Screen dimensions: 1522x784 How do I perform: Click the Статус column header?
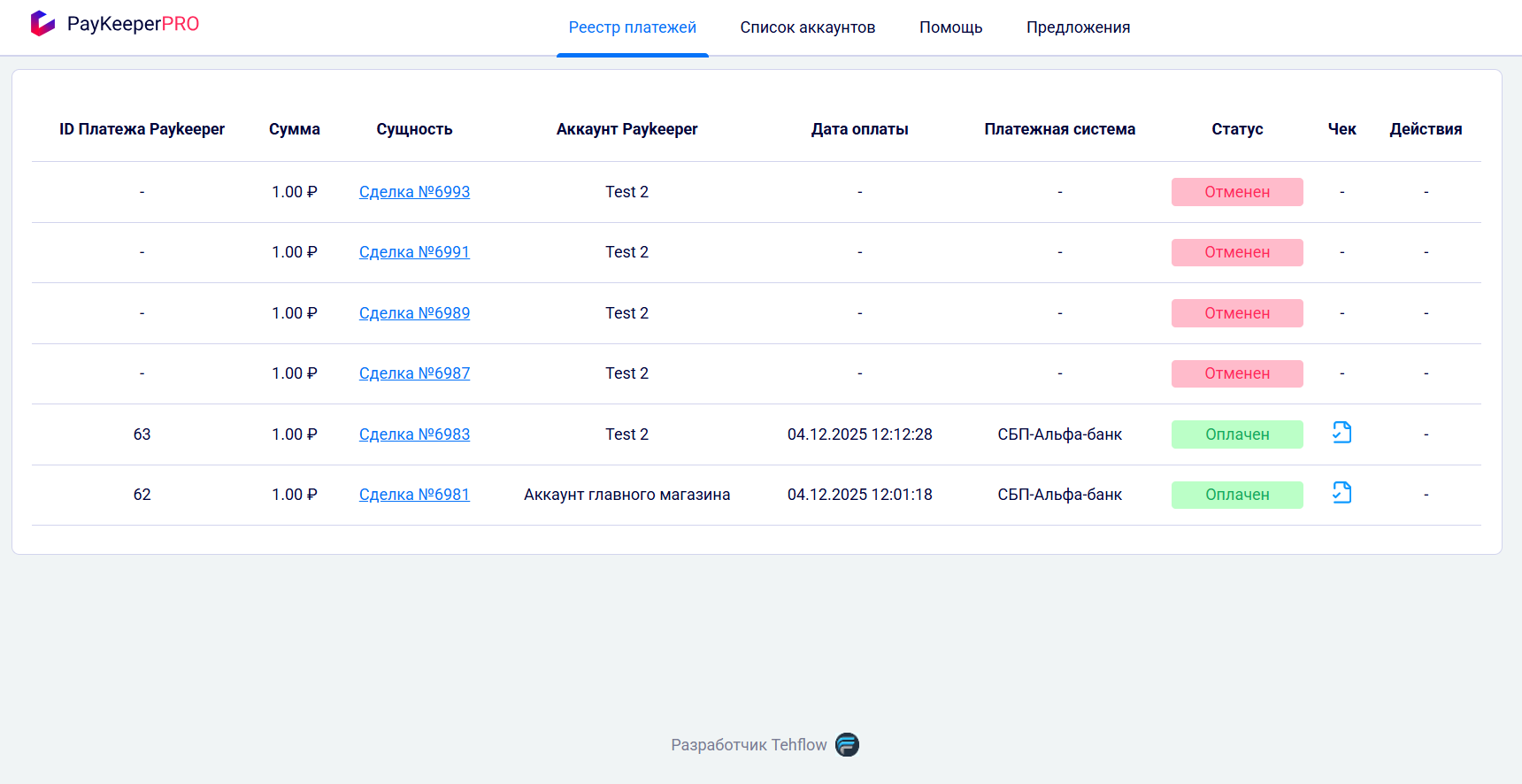(x=1236, y=129)
